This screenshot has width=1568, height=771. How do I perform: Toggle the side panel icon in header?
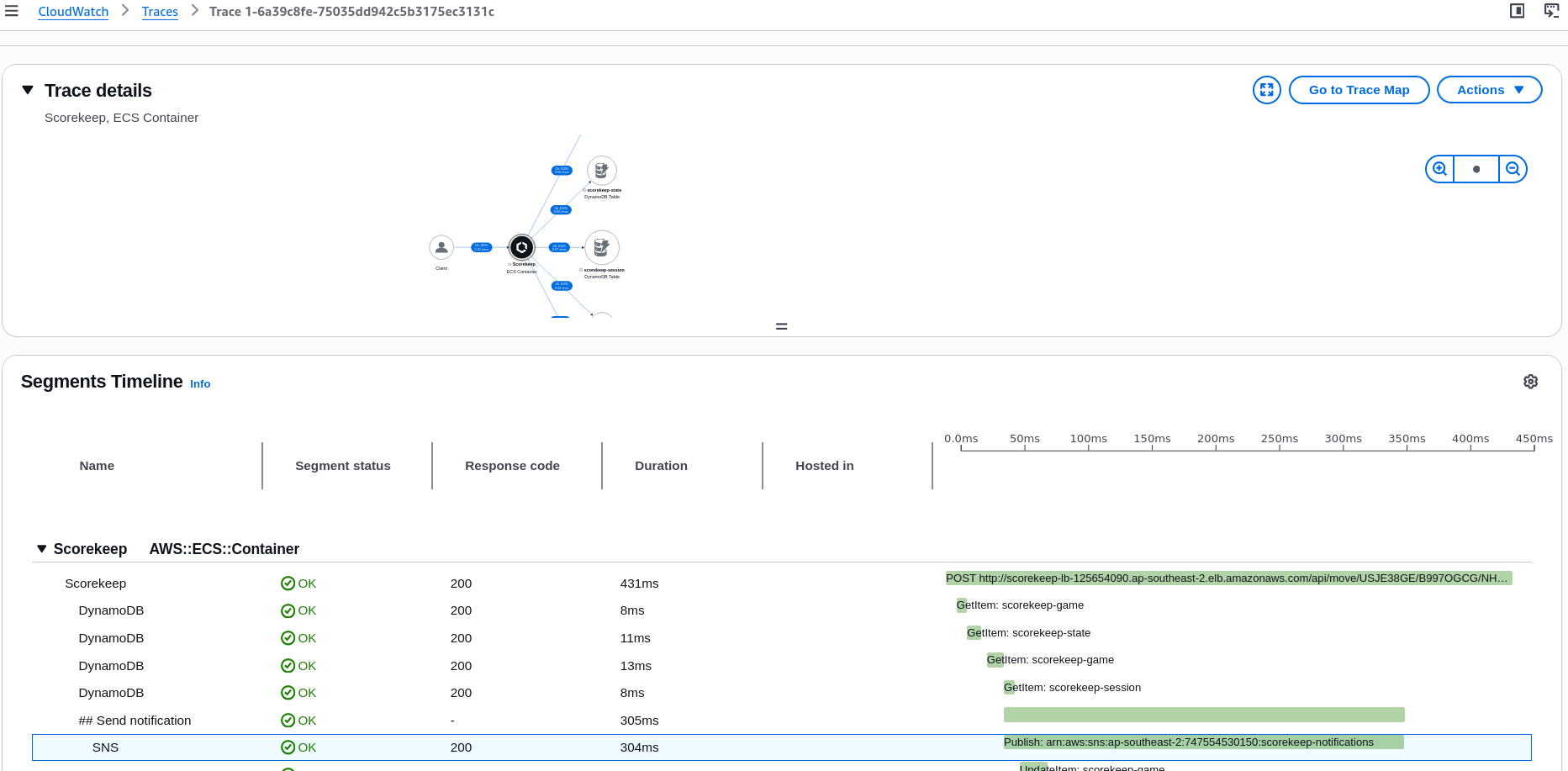(1517, 11)
